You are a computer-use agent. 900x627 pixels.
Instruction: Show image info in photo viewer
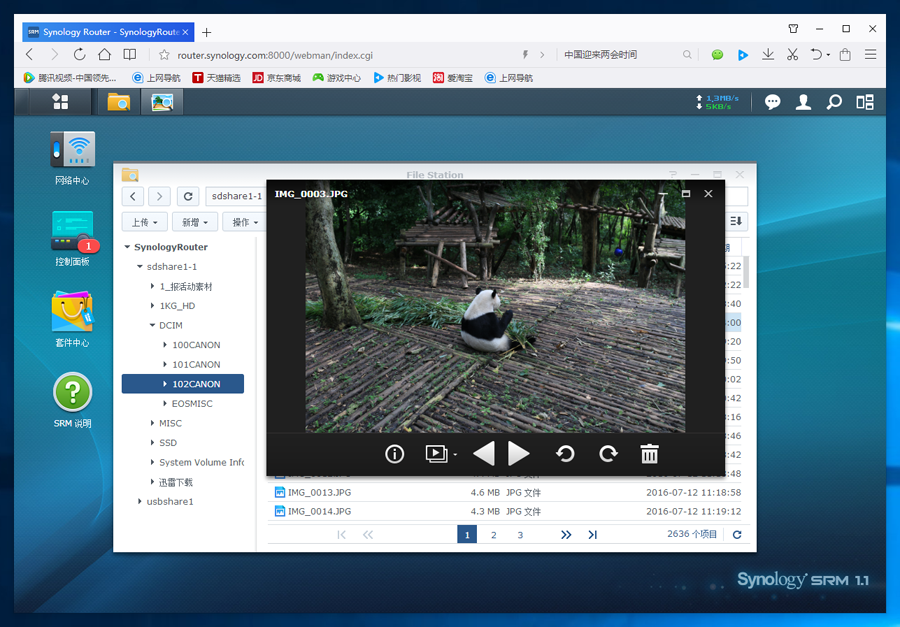pyautogui.click(x=394, y=454)
